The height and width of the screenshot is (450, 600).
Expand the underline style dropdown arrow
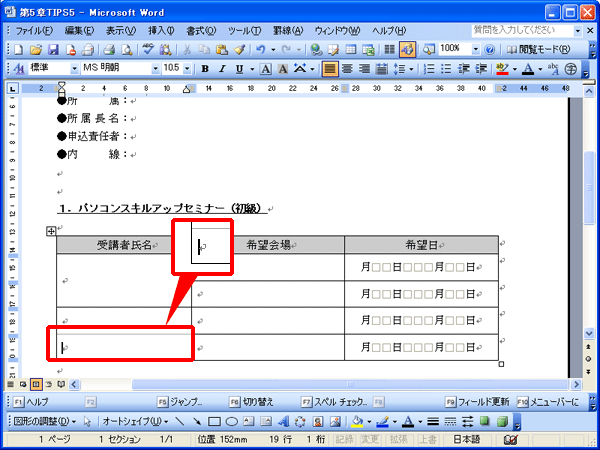coord(252,69)
